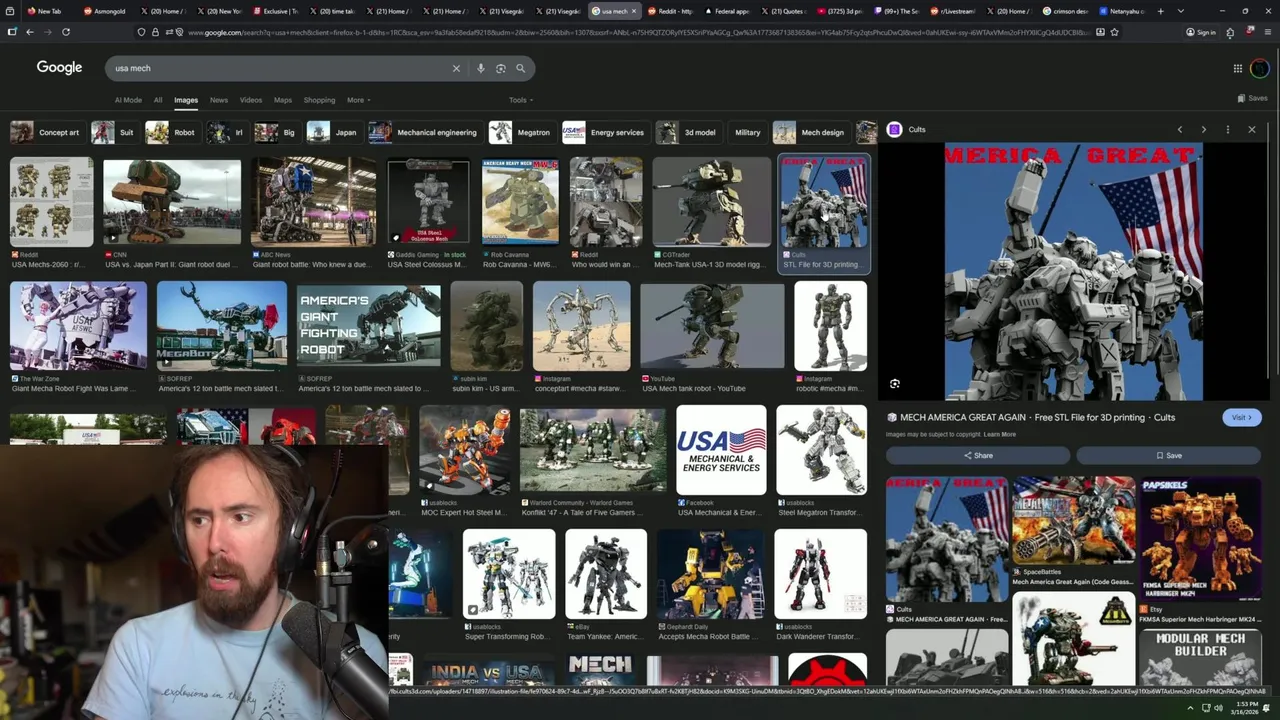1280x720 pixels.
Task: Switch to the 'crimson des' browser tab
Action: pyautogui.click(x=1065, y=11)
